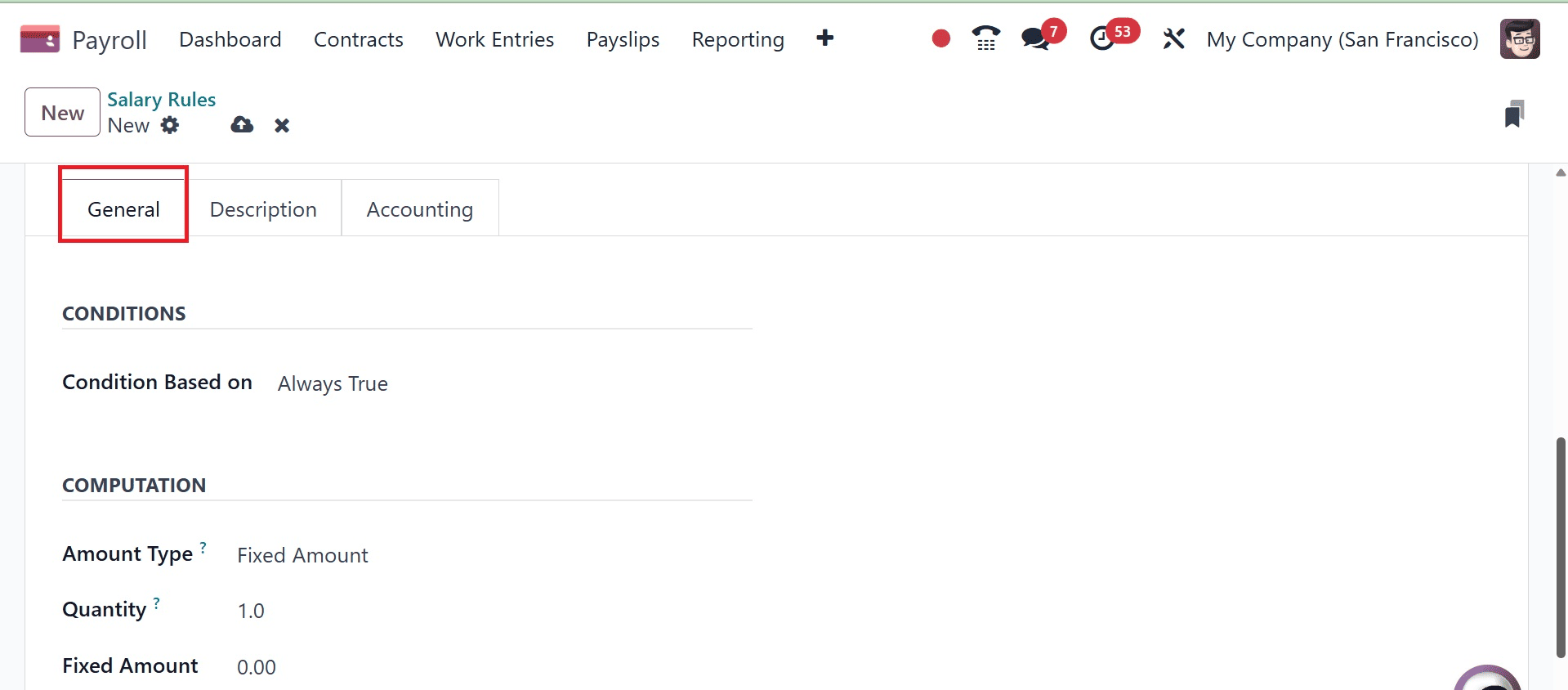The image size is (1568, 690).
Task: Open the user avatar menu
Action: pos(1520,38)
